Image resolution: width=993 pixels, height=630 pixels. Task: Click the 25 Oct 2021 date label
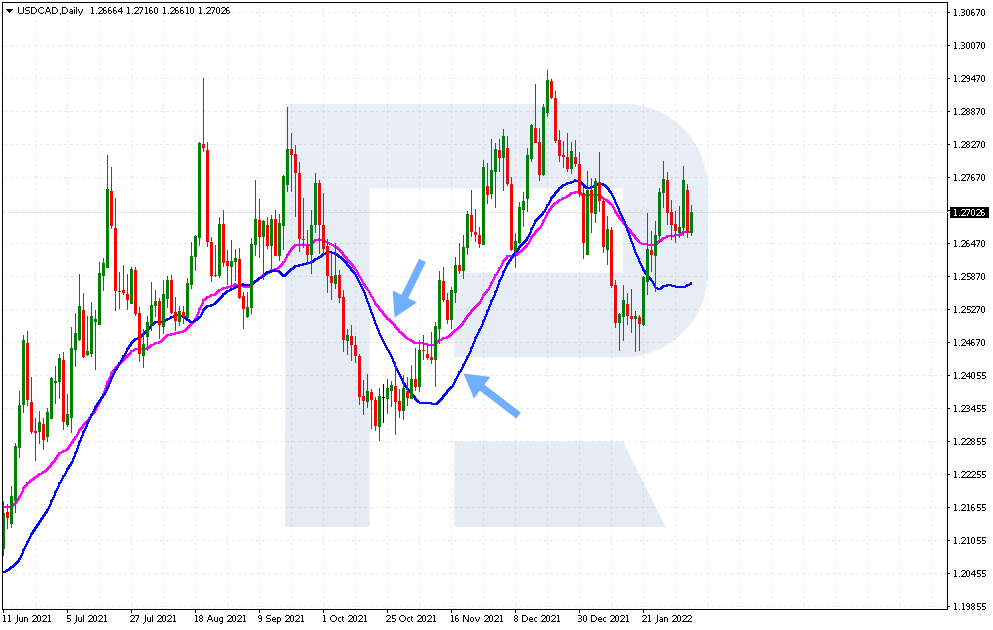(411, 619)
